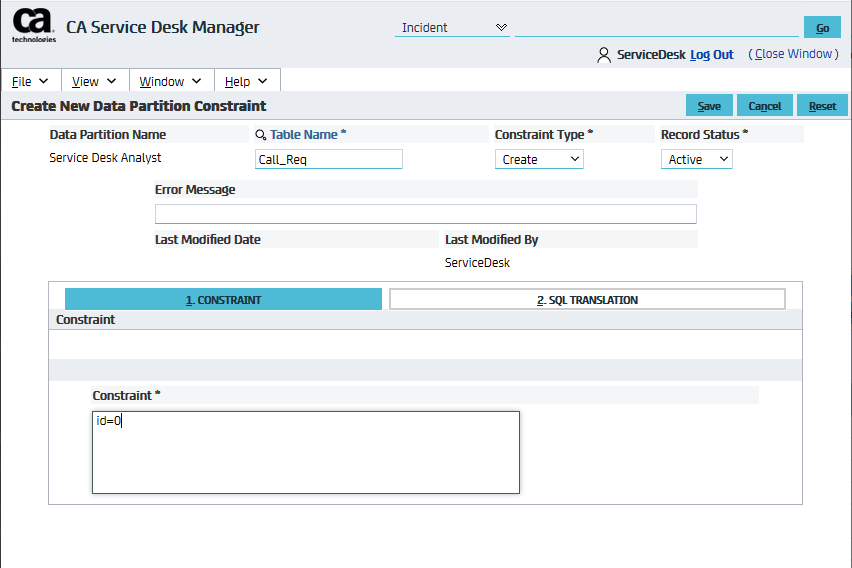This screenshot has width=852, height=568.
Task: Click the Go search button
Action: click(822, 28)
